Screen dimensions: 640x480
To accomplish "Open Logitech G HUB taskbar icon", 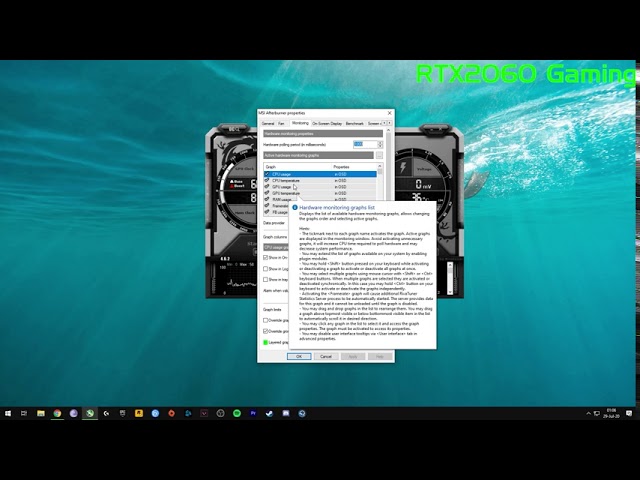I will (x=106, y=413).
